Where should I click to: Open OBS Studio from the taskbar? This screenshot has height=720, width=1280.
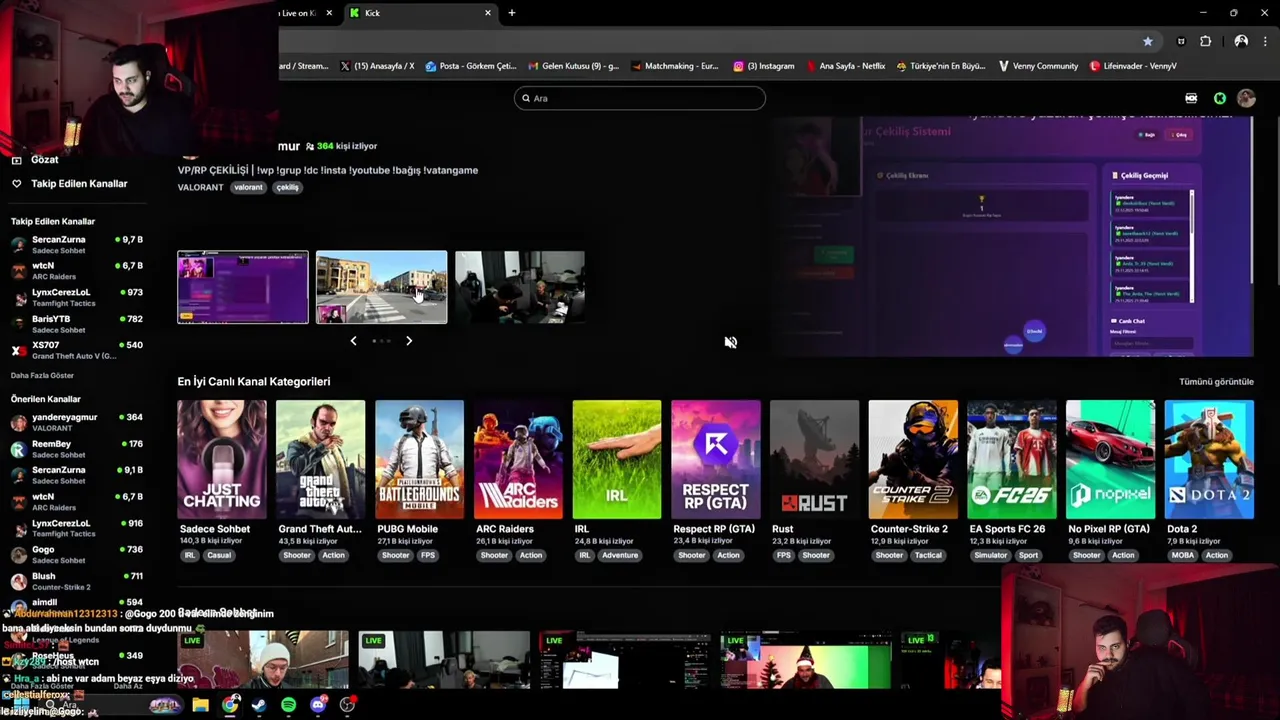[347, 705]
